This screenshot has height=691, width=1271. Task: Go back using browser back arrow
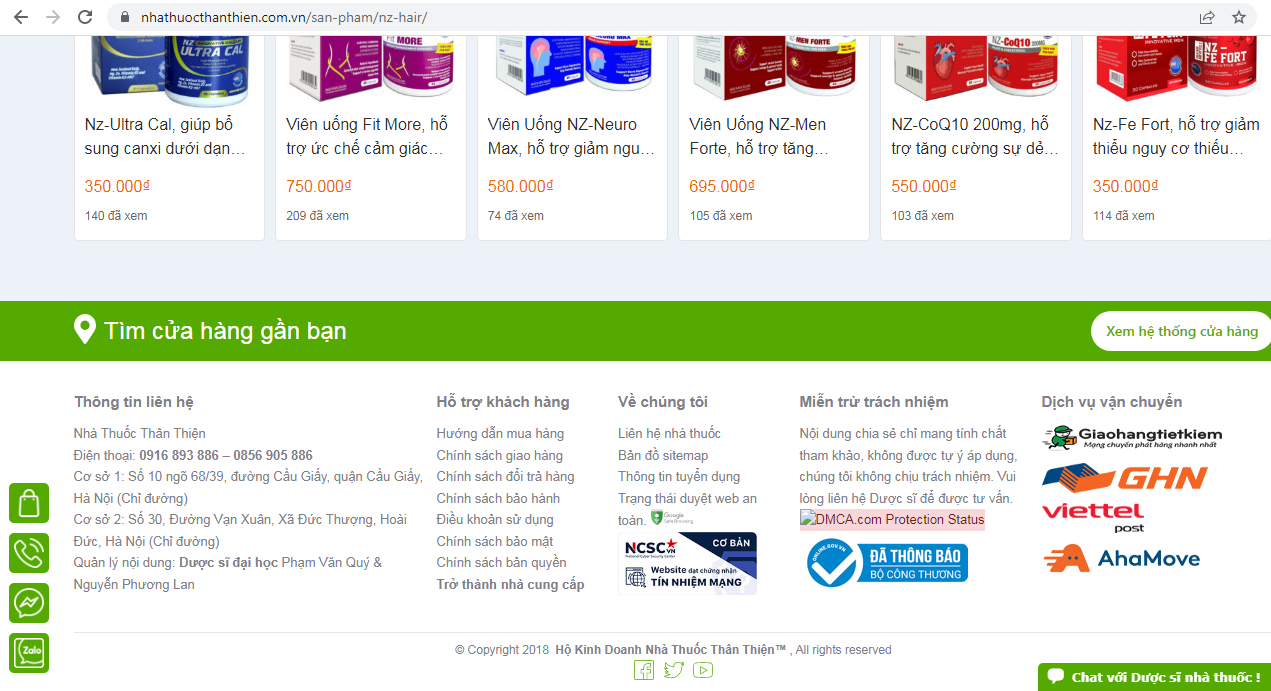click(x=21, y=17)
